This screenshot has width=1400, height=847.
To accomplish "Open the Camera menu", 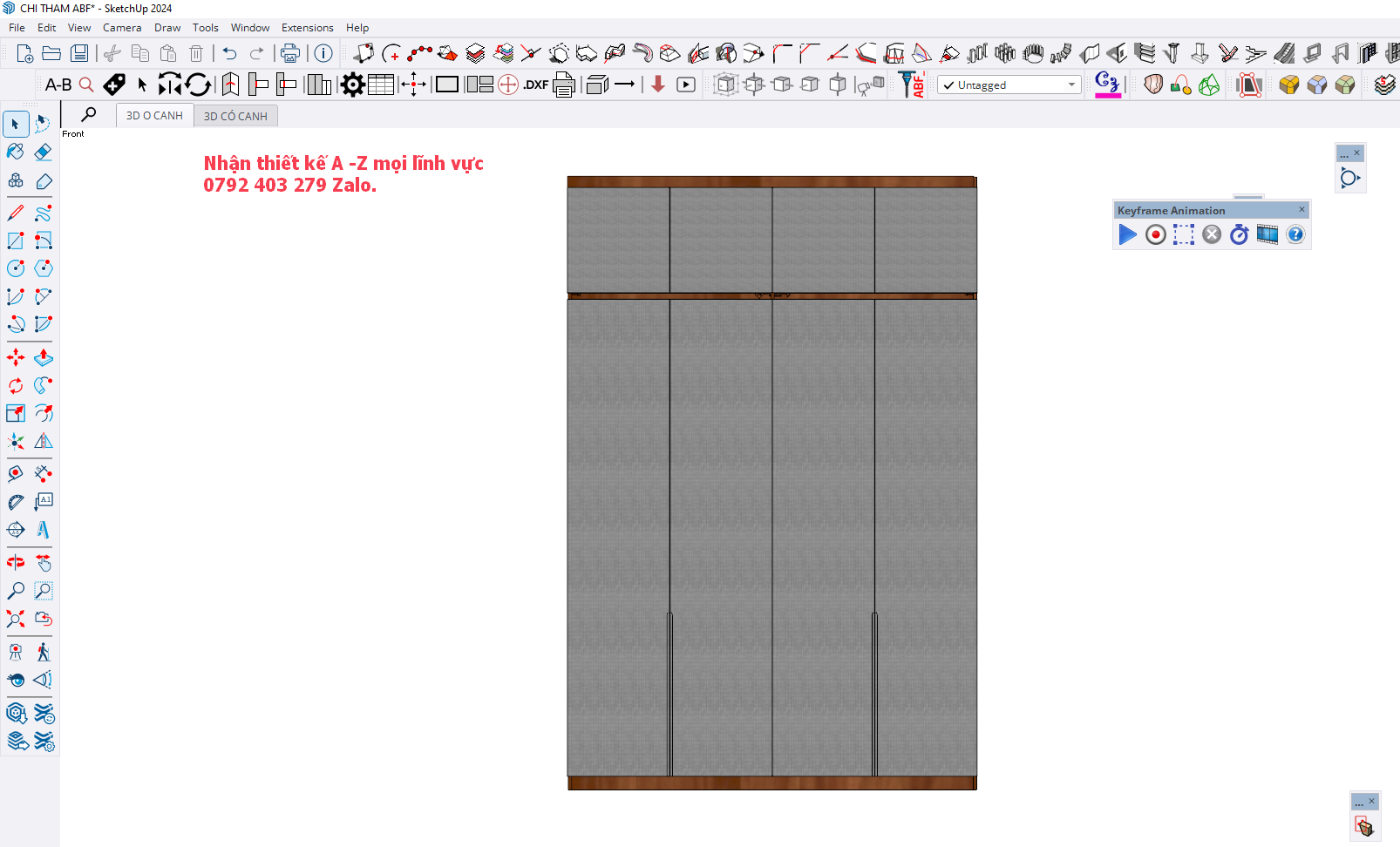I will click(122, 28).
